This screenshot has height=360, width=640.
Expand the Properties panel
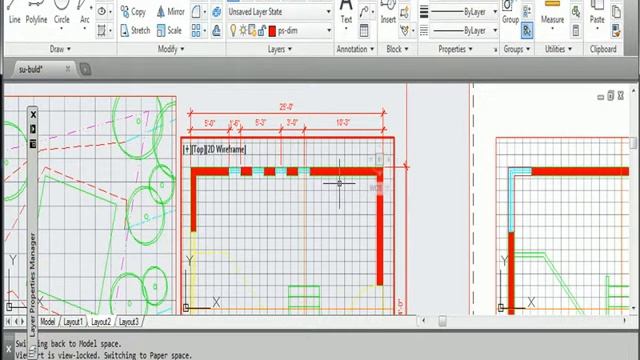[455, 49]
